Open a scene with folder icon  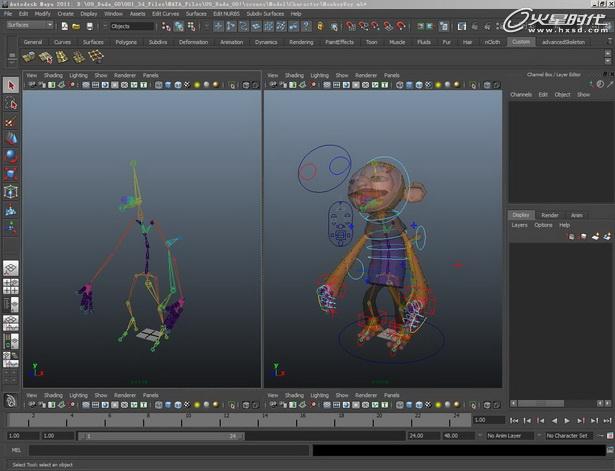click(x=76, y=26)
